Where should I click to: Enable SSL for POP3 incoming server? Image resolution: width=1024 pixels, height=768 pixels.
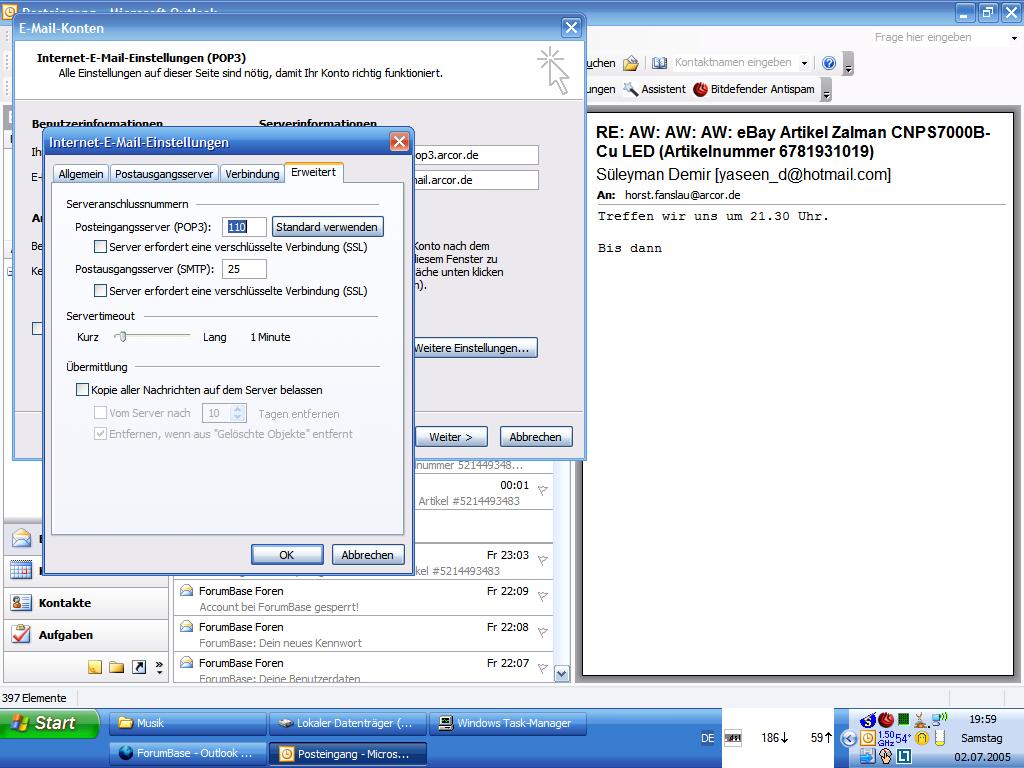coord(101,247)
